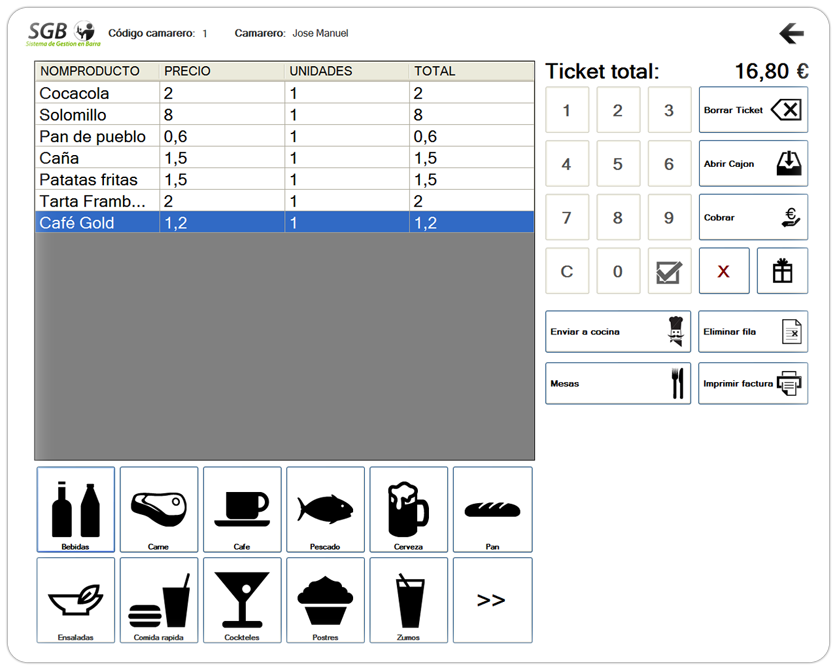Tap keypad digit 5

click(618, 163)
